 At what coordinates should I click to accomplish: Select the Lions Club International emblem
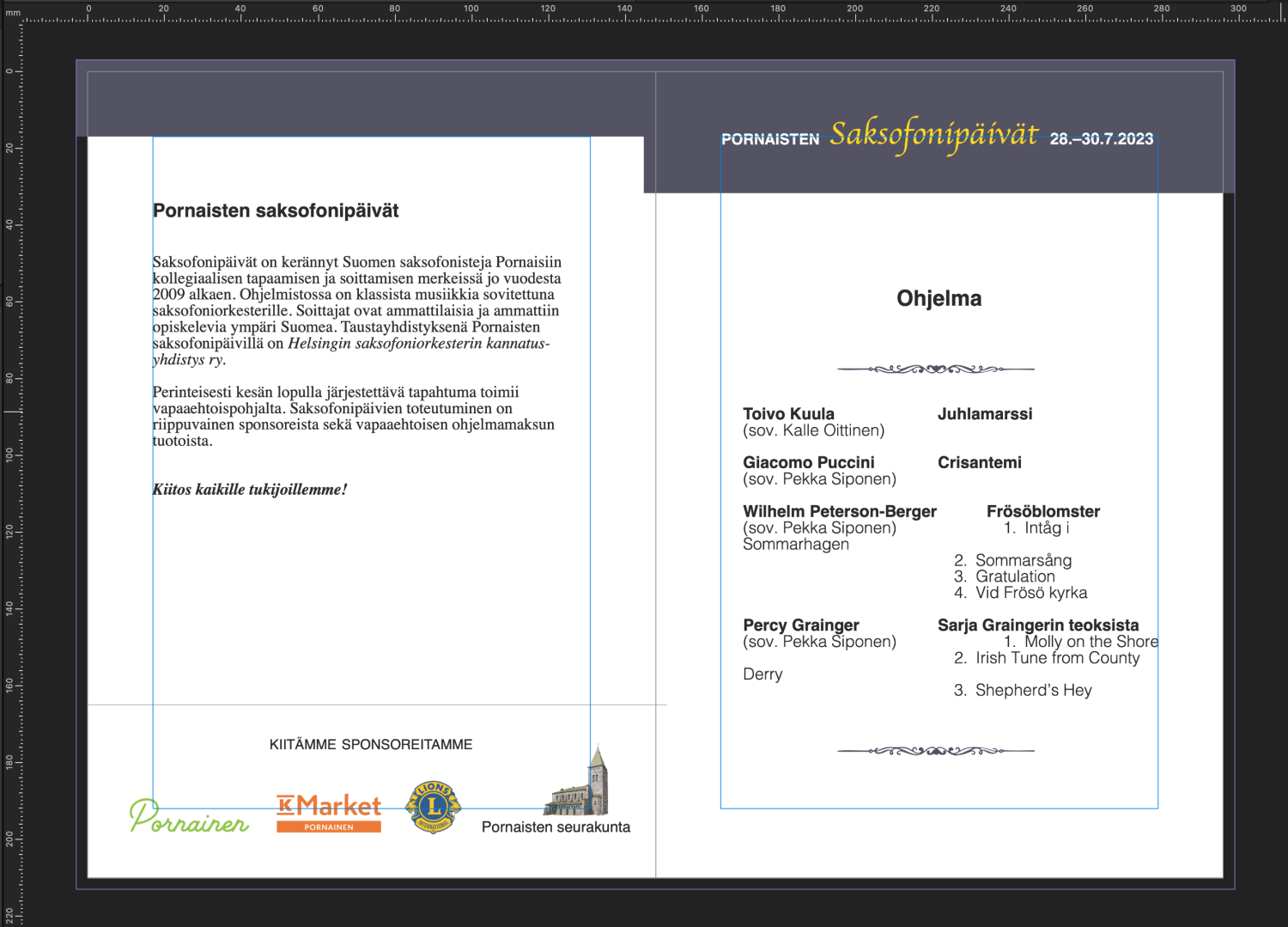pos(434,806)
